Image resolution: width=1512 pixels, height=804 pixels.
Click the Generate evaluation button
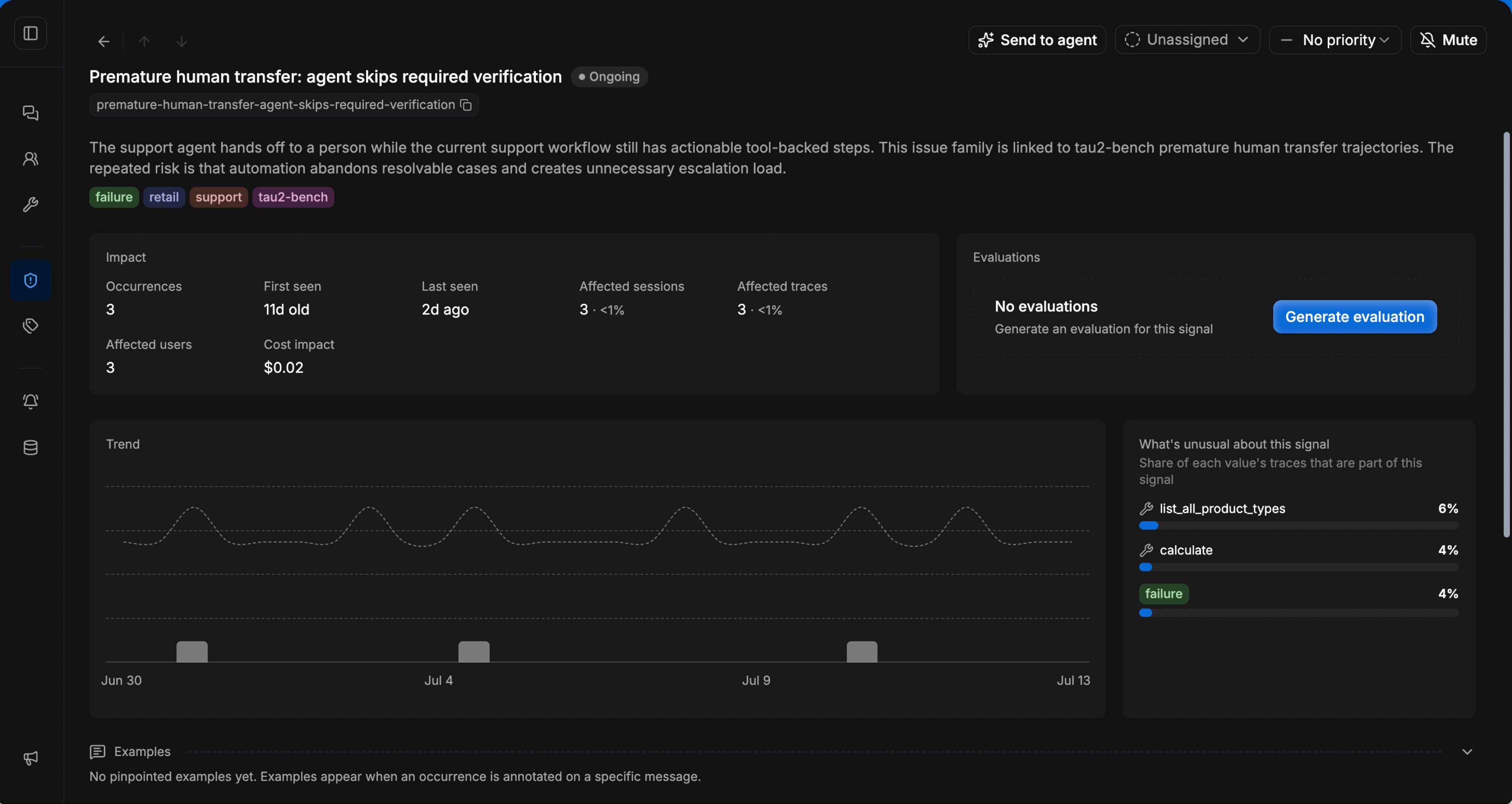click(x=1355, y=317)
